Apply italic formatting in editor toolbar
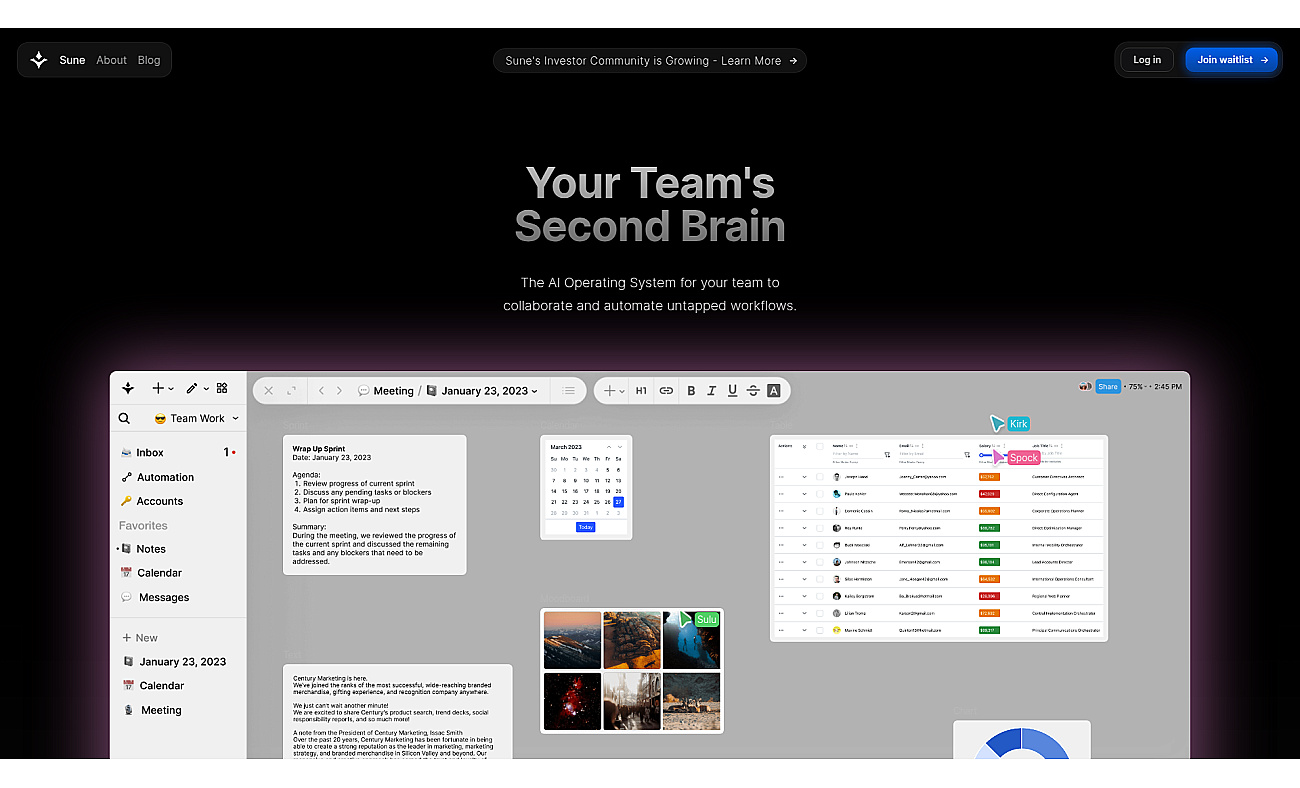 pos(712,391)
